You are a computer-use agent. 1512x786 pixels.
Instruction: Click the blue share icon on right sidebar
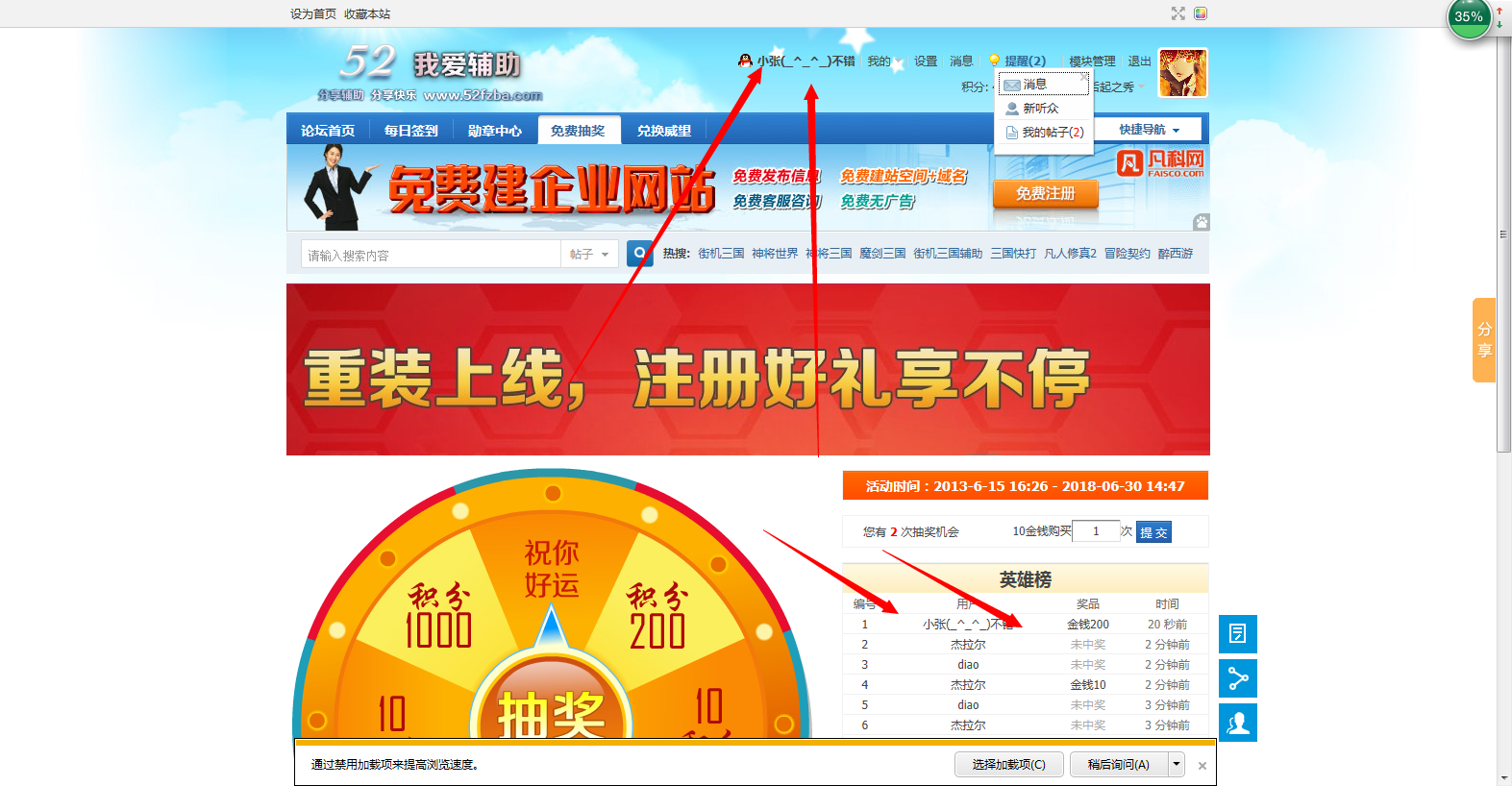1238,678
